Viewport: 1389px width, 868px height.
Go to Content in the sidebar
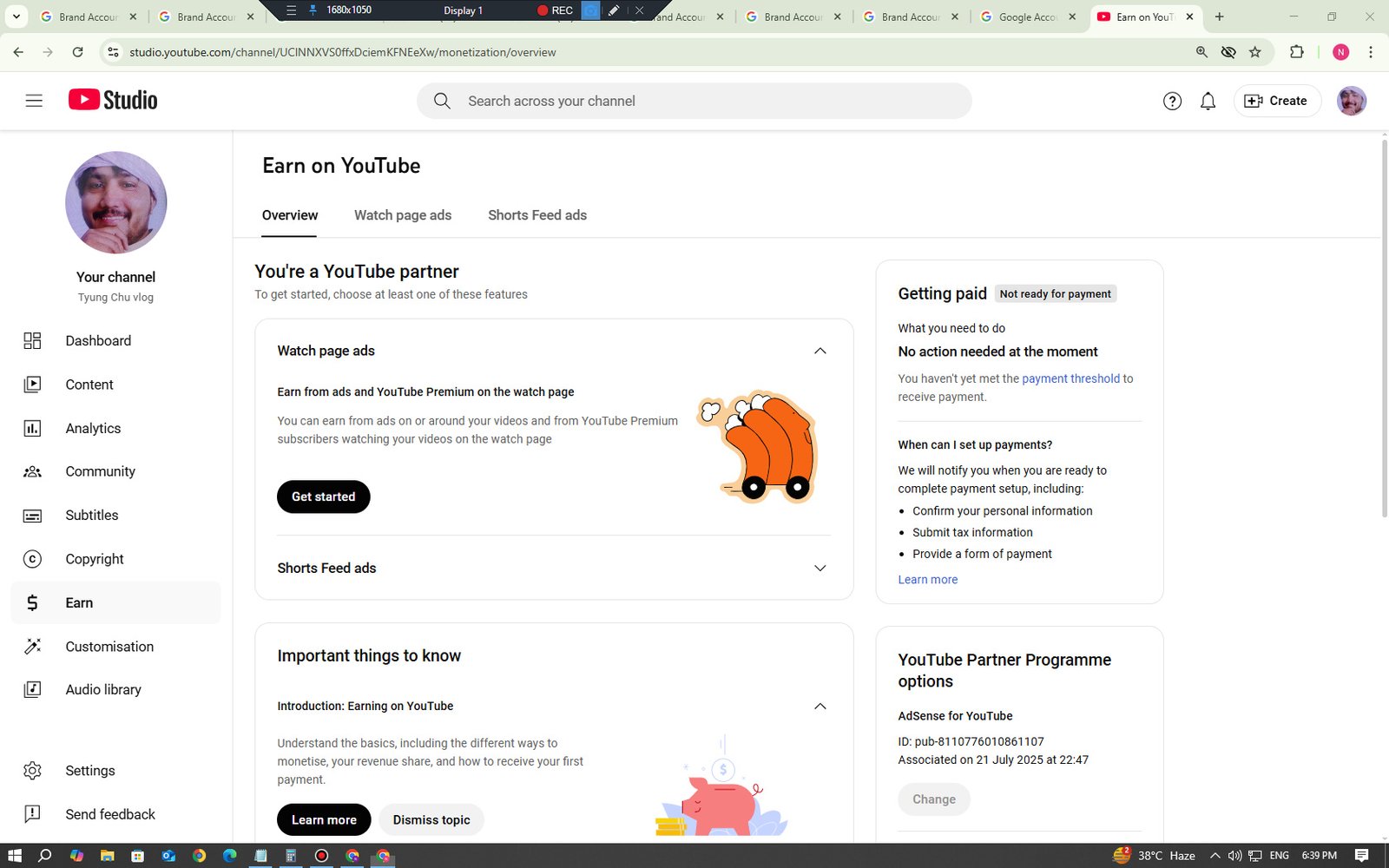tap(115, 385)
